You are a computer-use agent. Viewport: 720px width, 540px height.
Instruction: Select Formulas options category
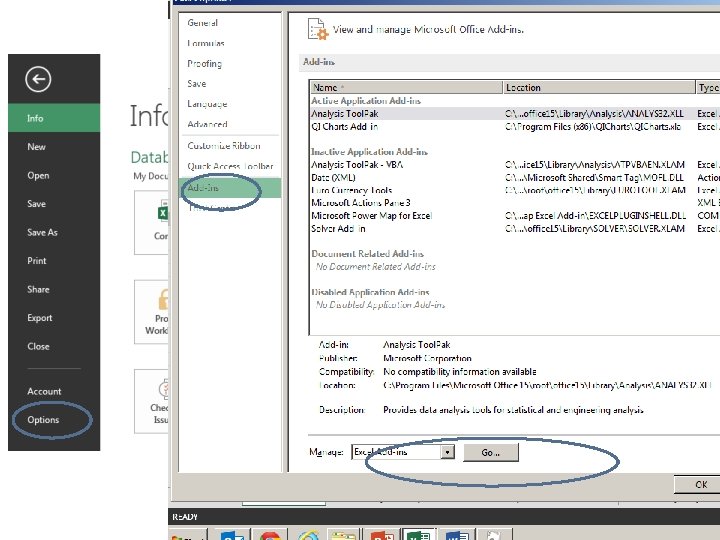coord(230,43)
